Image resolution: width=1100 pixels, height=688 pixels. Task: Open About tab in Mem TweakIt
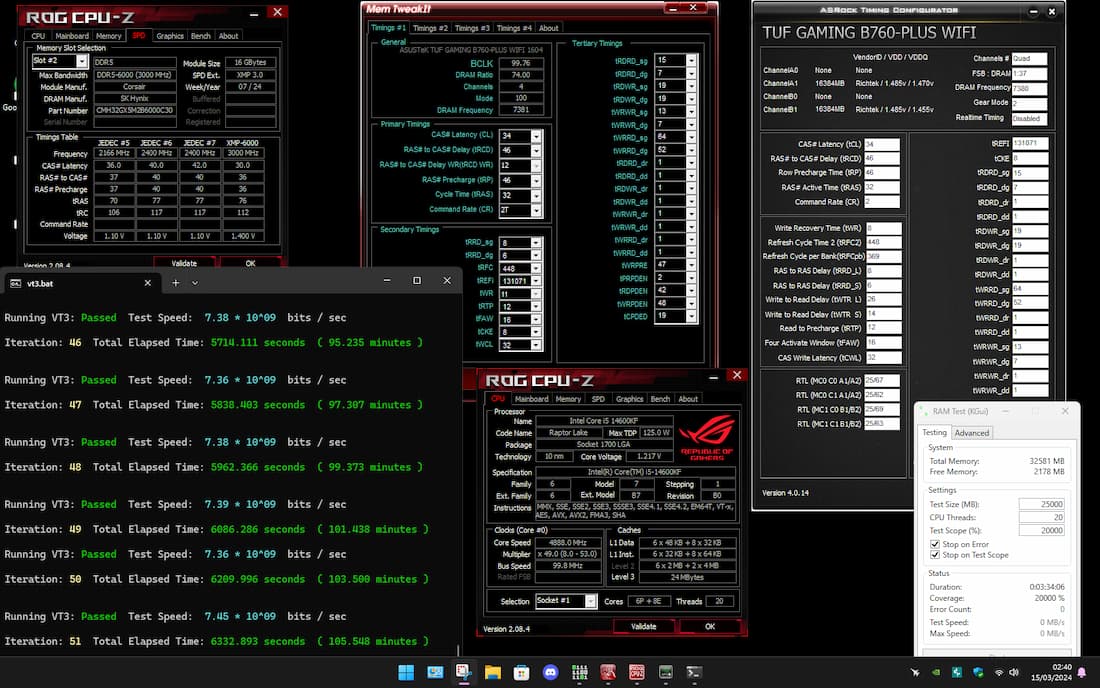pyautogui.click(x=549, y=28)
